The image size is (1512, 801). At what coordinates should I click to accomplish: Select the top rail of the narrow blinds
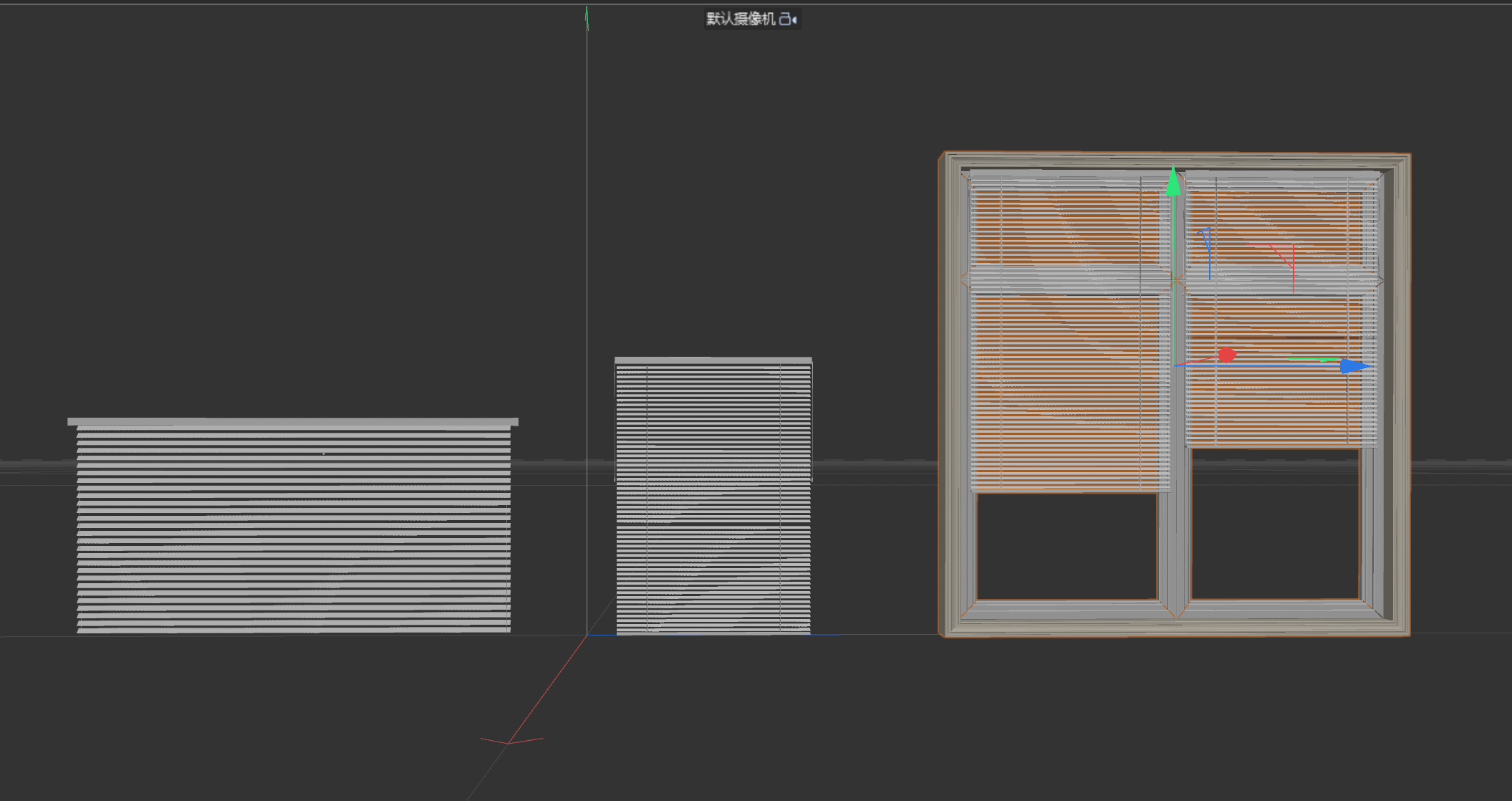tap(713, 360)
